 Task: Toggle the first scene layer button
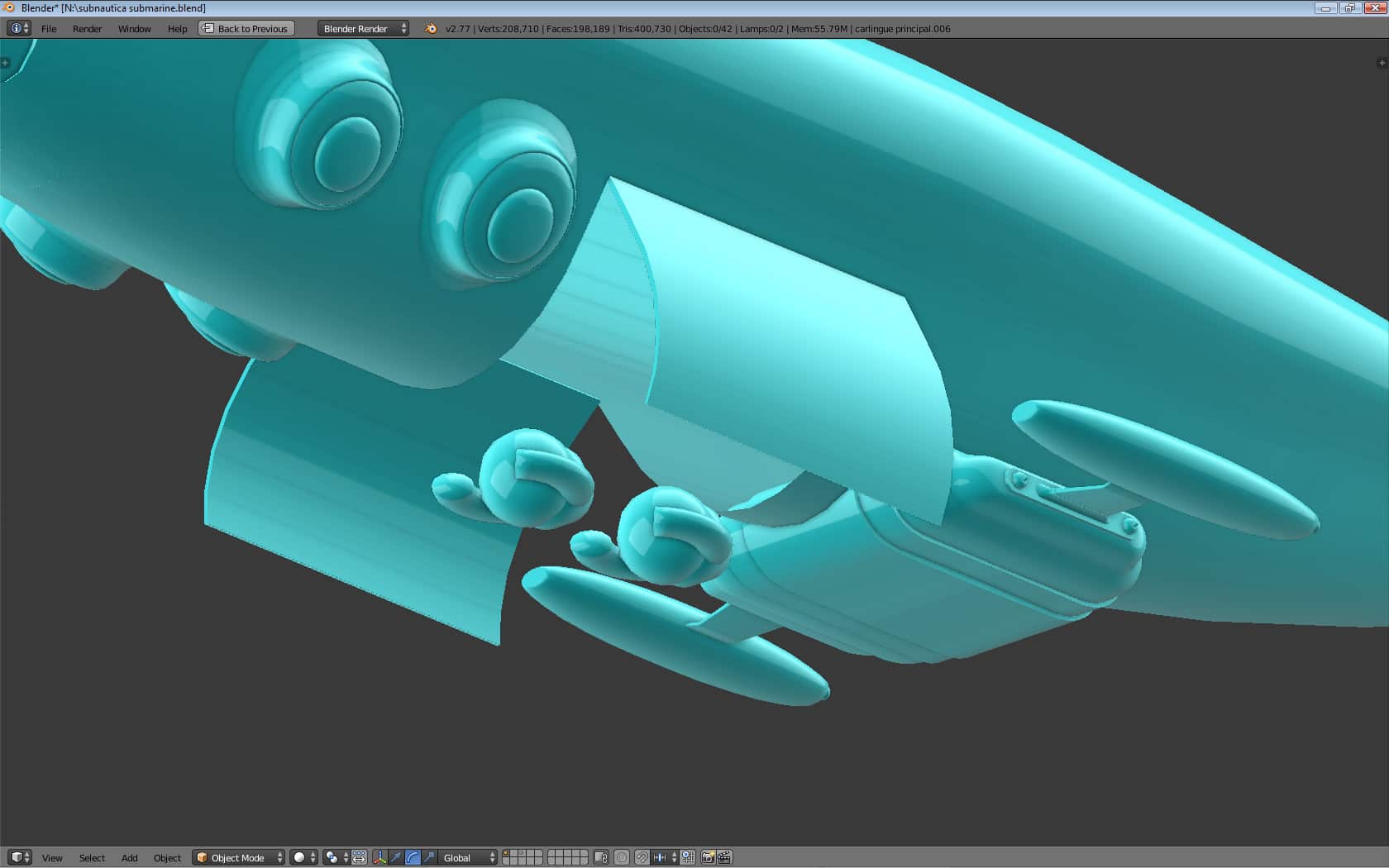pos(506,853)
